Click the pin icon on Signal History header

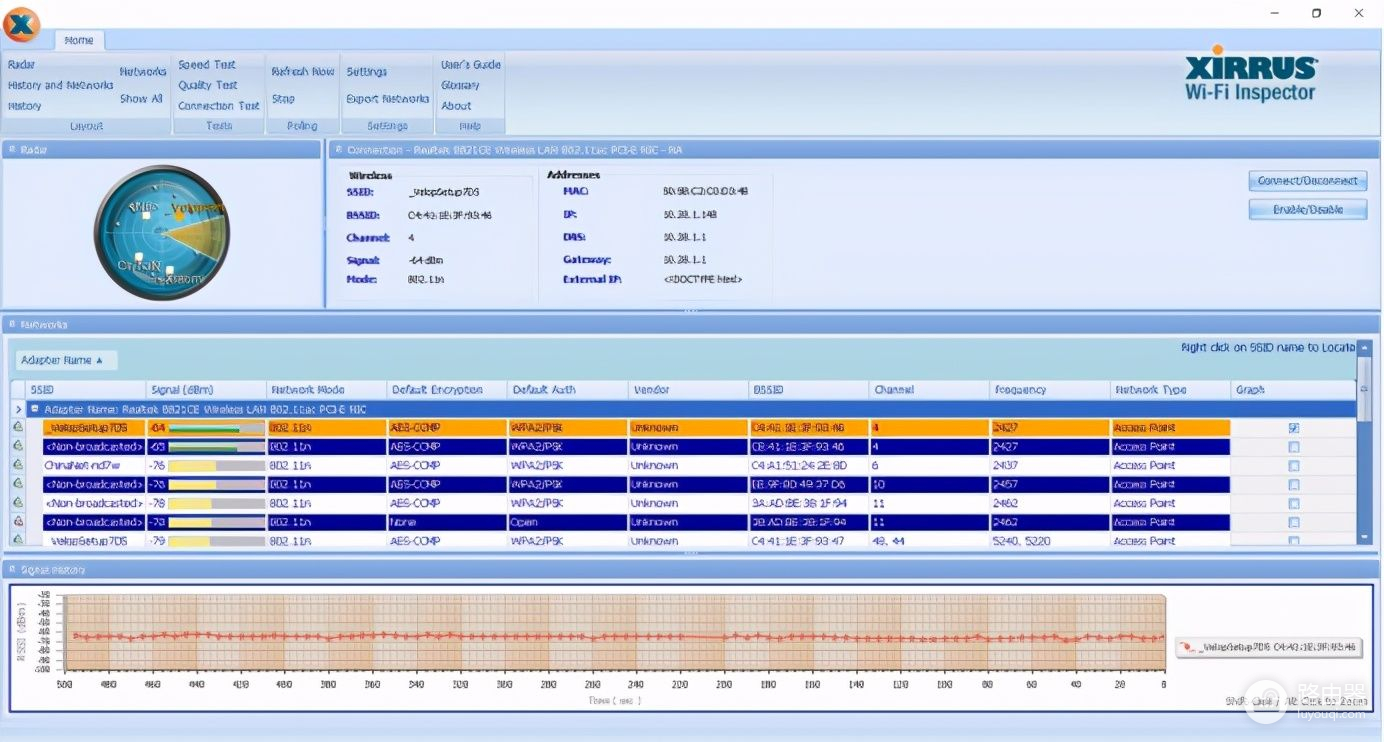pyautogui.click(x=11, y=570)
